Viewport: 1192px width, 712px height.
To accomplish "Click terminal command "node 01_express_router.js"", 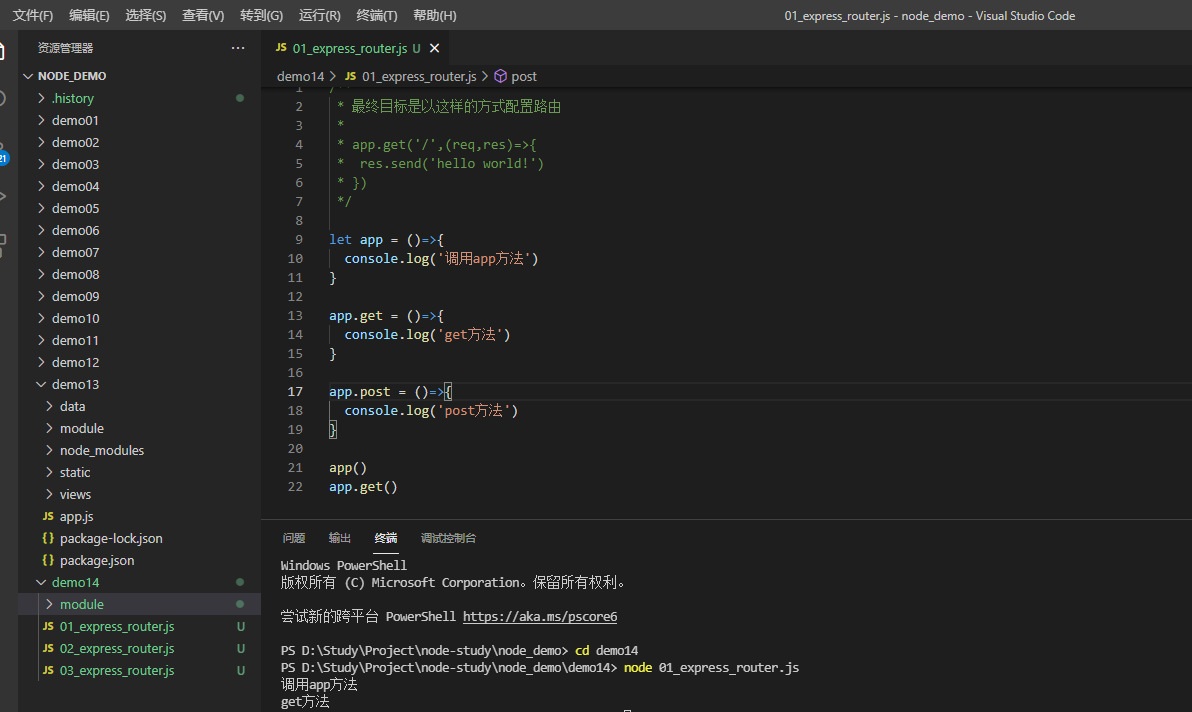I will click(712, 667).
